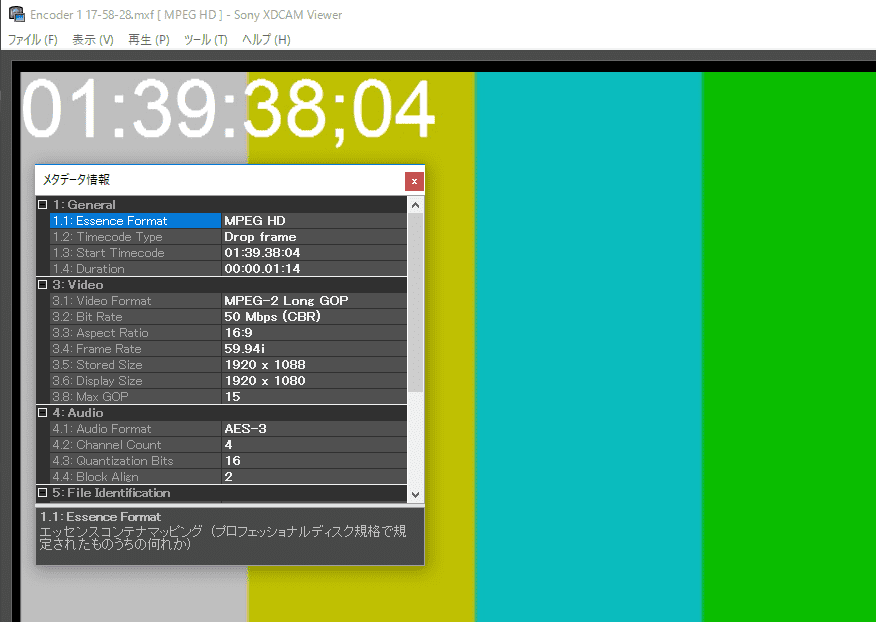Click the metadata list scroll up arrow
Image resolution: width=876 pixels, height=622 pixels.
(x=415, y=205)
